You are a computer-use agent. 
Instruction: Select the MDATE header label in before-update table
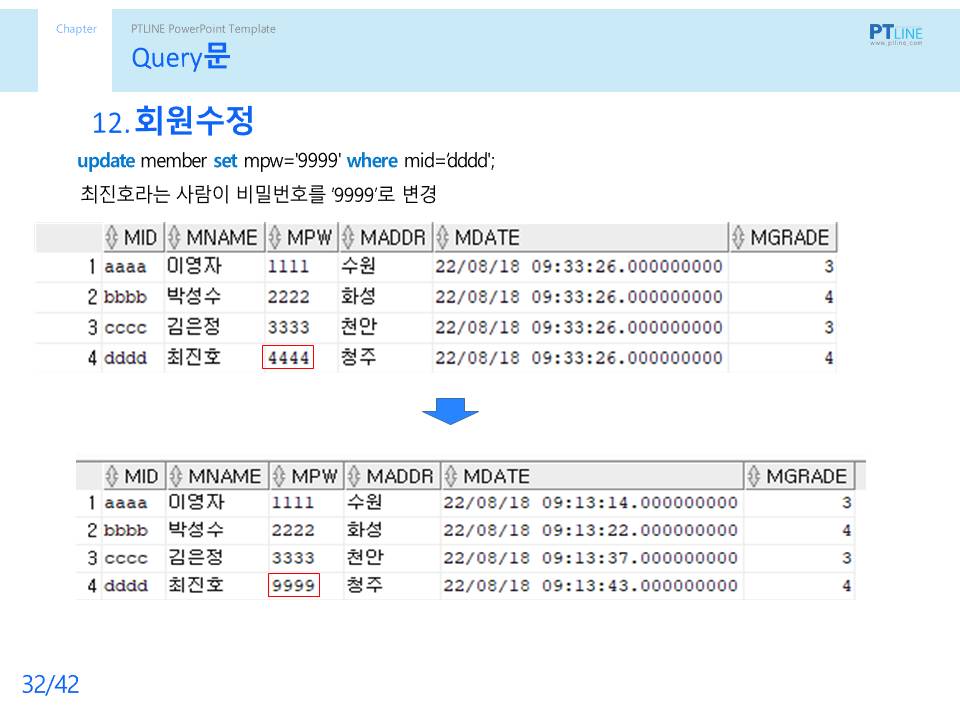pos(487,238)
